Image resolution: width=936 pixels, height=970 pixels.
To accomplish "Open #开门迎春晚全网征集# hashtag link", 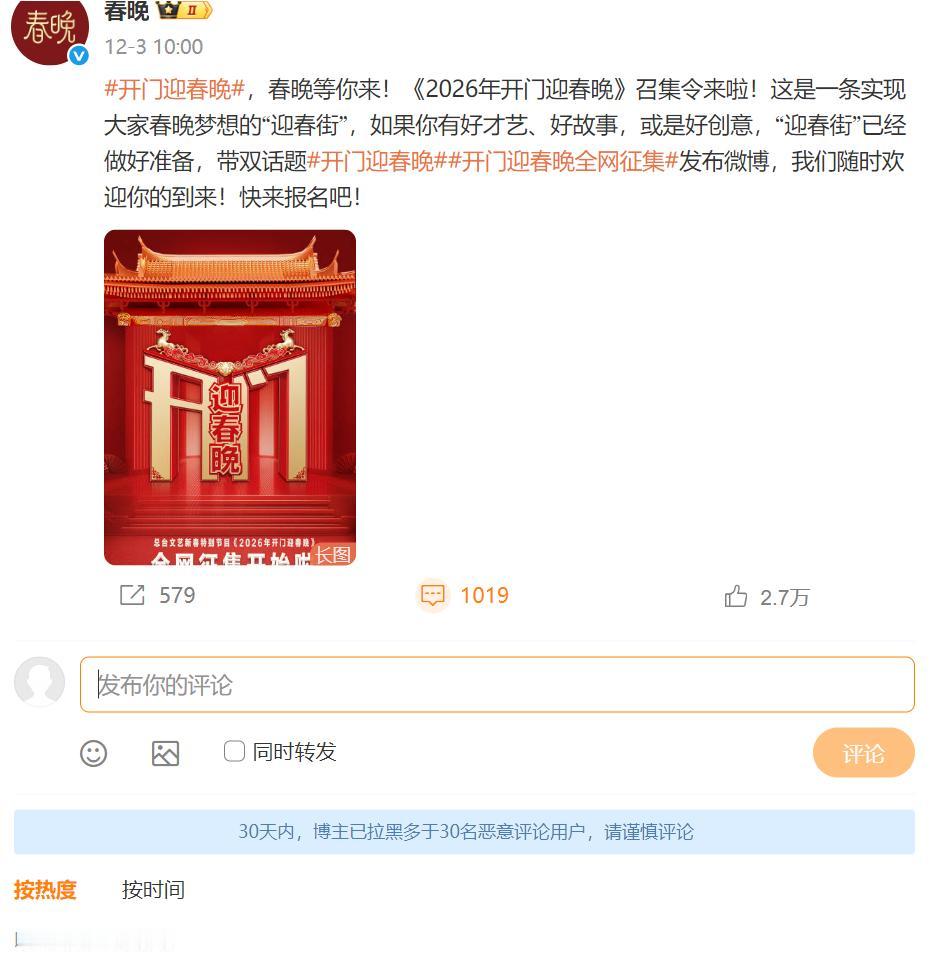I will [x=563, y=161].
